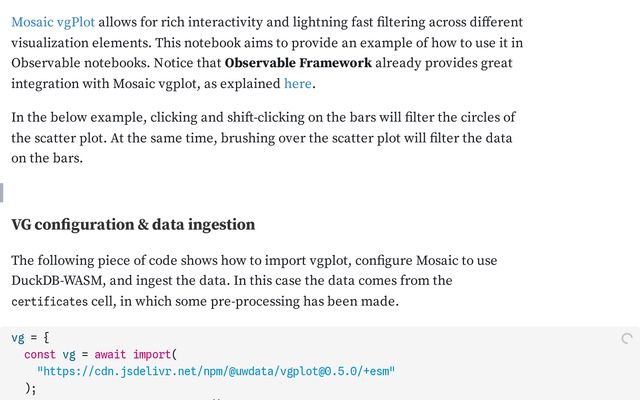Click the inline "certificates" code reference
This screenshot has width=640, height=400.
click(51, 302)
